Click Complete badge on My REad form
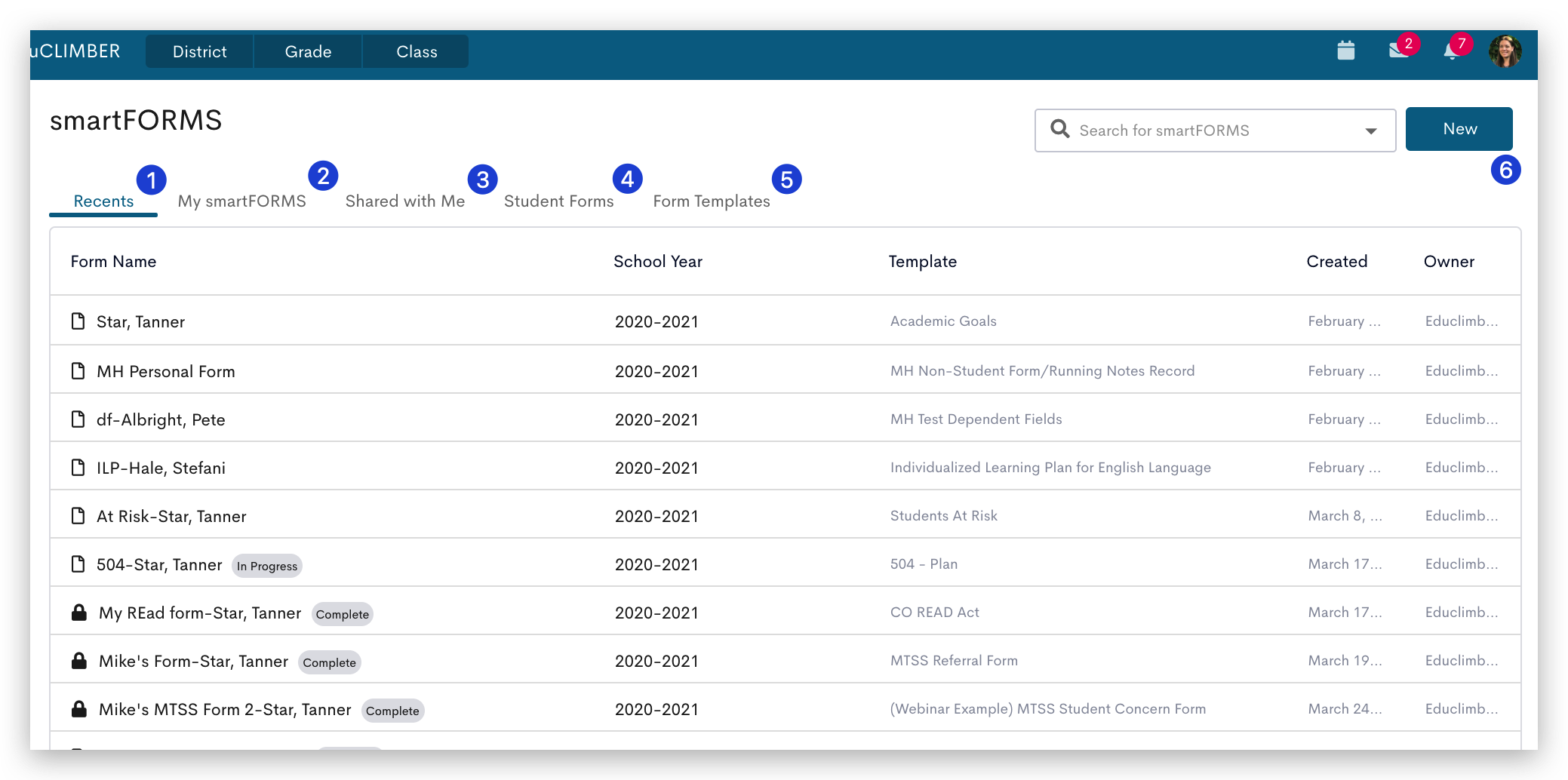Image resolution: width=1568 pixels, height=780 pixels. point(343,614)
